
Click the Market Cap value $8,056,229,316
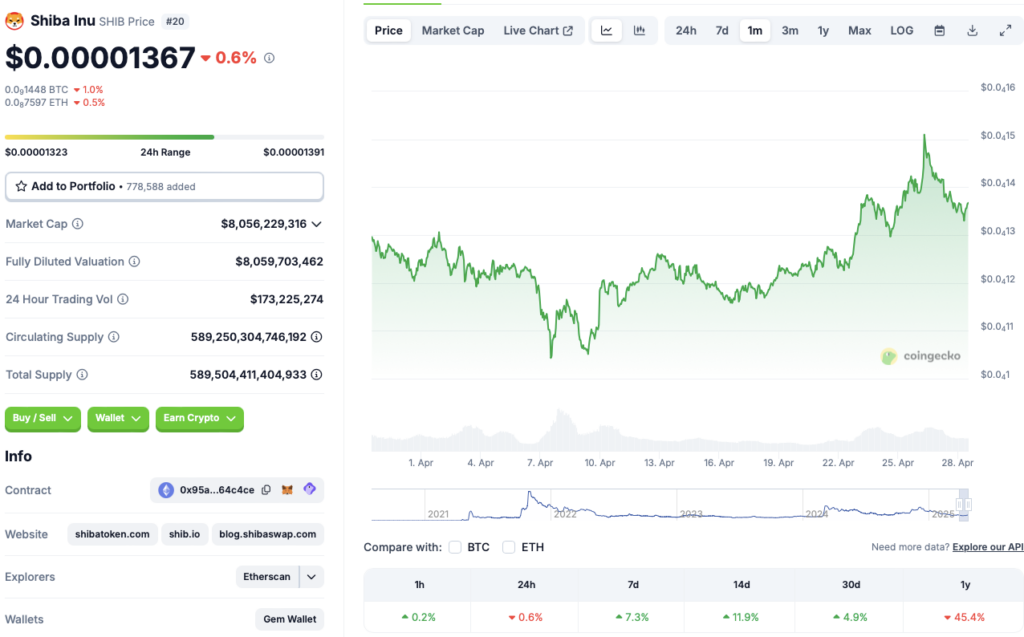[x=263, y=224]
